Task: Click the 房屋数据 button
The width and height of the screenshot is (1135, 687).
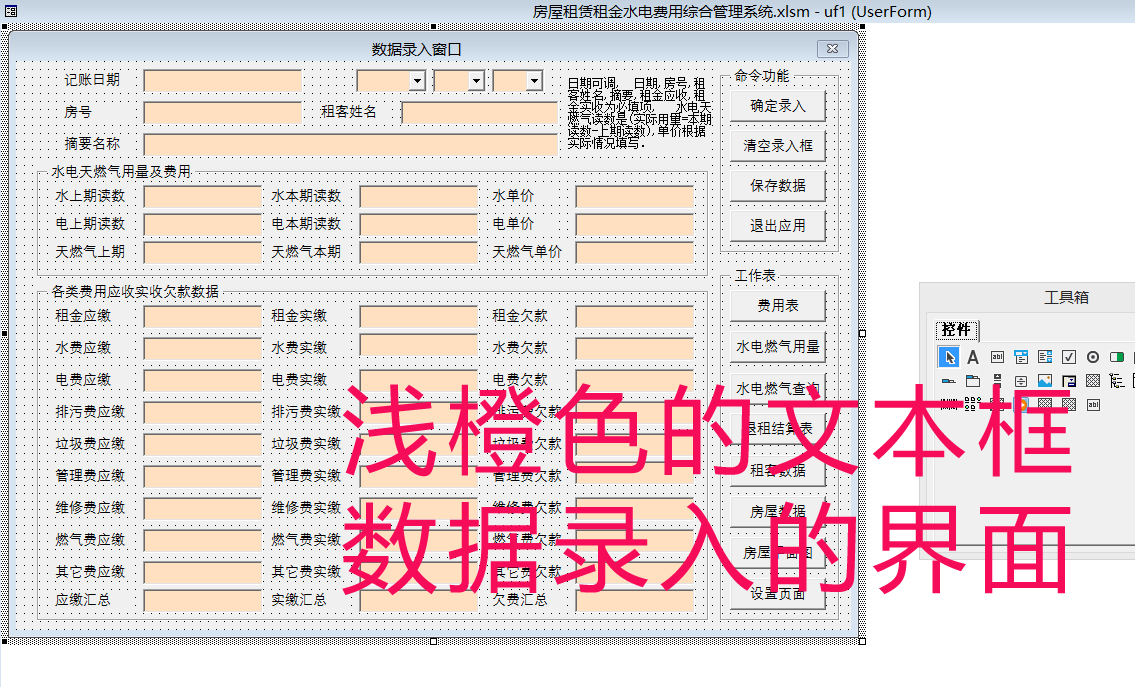Action: [x=778, y=512]
